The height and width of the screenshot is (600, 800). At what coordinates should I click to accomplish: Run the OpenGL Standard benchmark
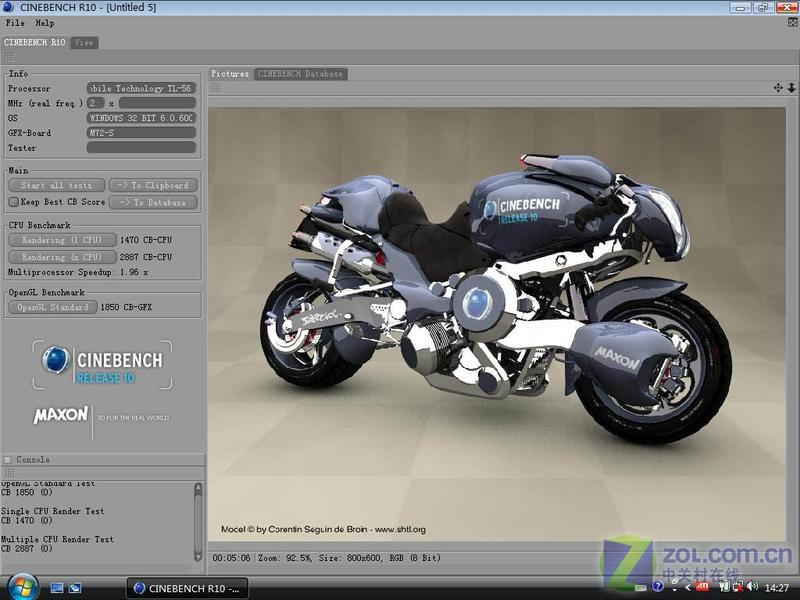tap(53, 307)
